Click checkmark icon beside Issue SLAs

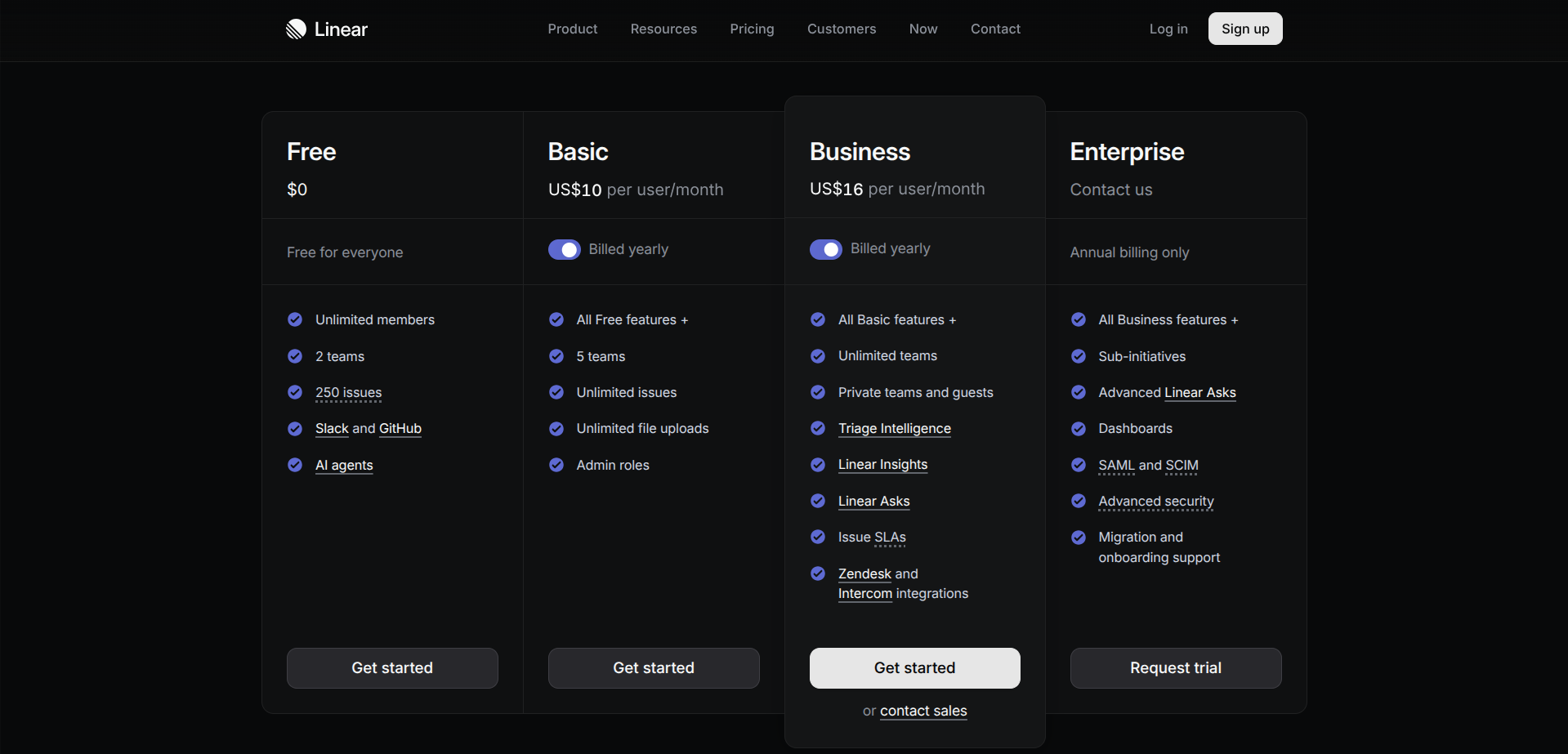tap(818, 537)
